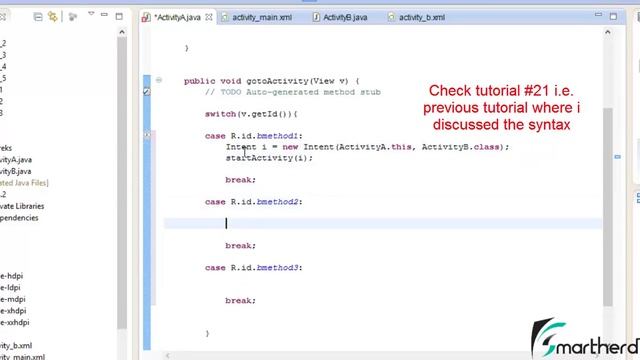Select the e-ldpi folder in explorer

coord(10,287)
